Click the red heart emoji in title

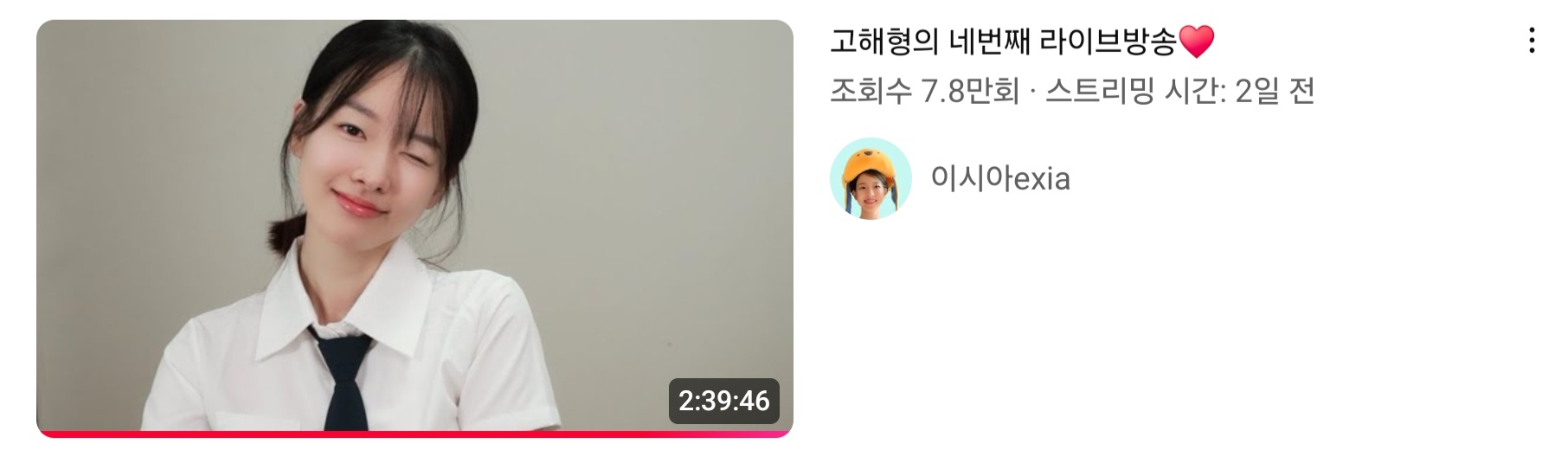click(1198, 42)
